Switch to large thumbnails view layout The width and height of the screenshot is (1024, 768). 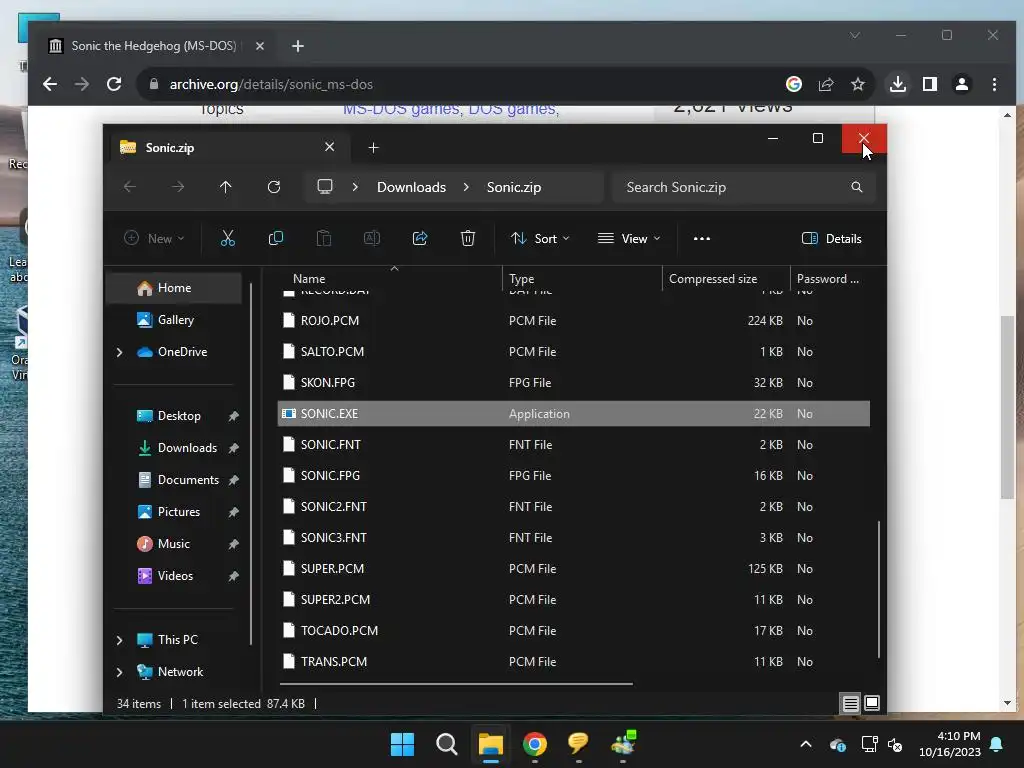click(x=872, y=703)
